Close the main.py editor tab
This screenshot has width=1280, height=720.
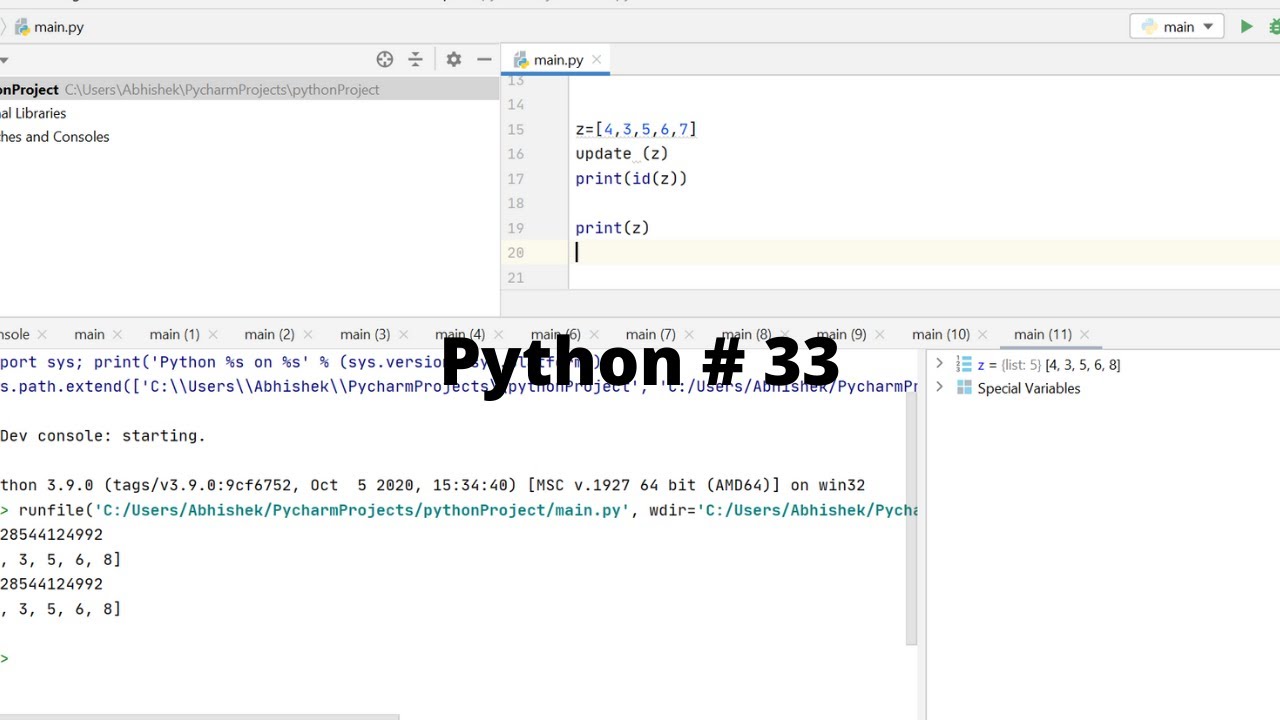597,59
